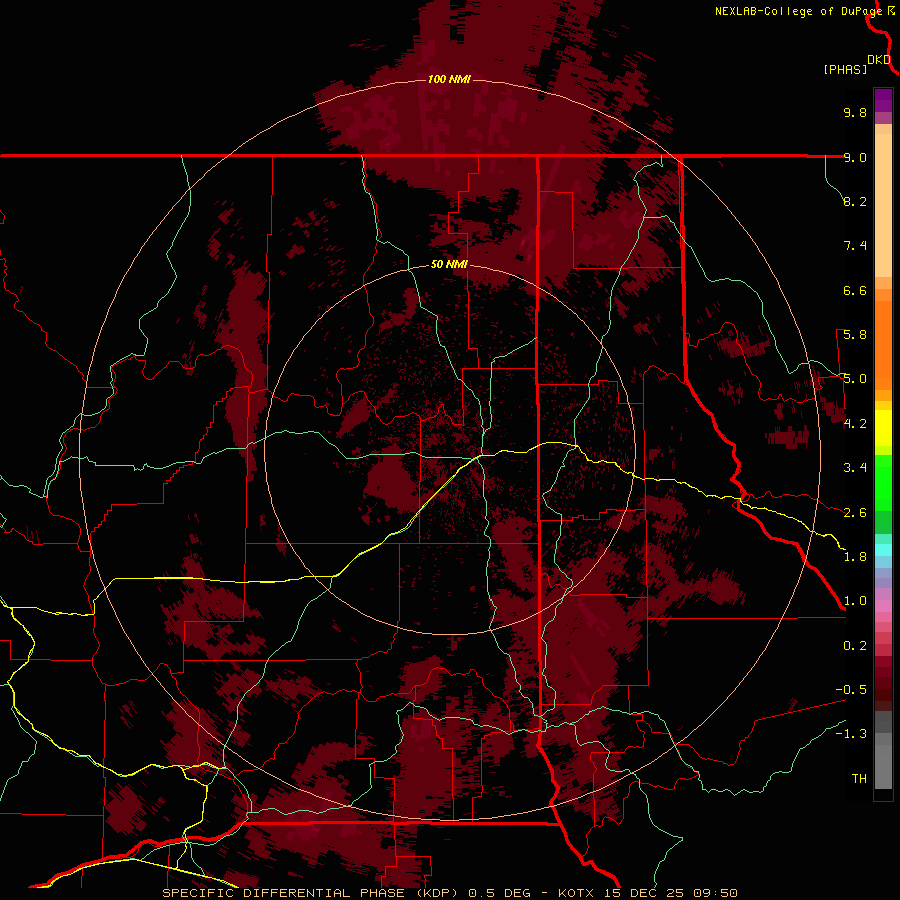Viewport: 900px width, 900px height.
Task: Click the bright yellow segment of the color bar
Action: (883, 428)
